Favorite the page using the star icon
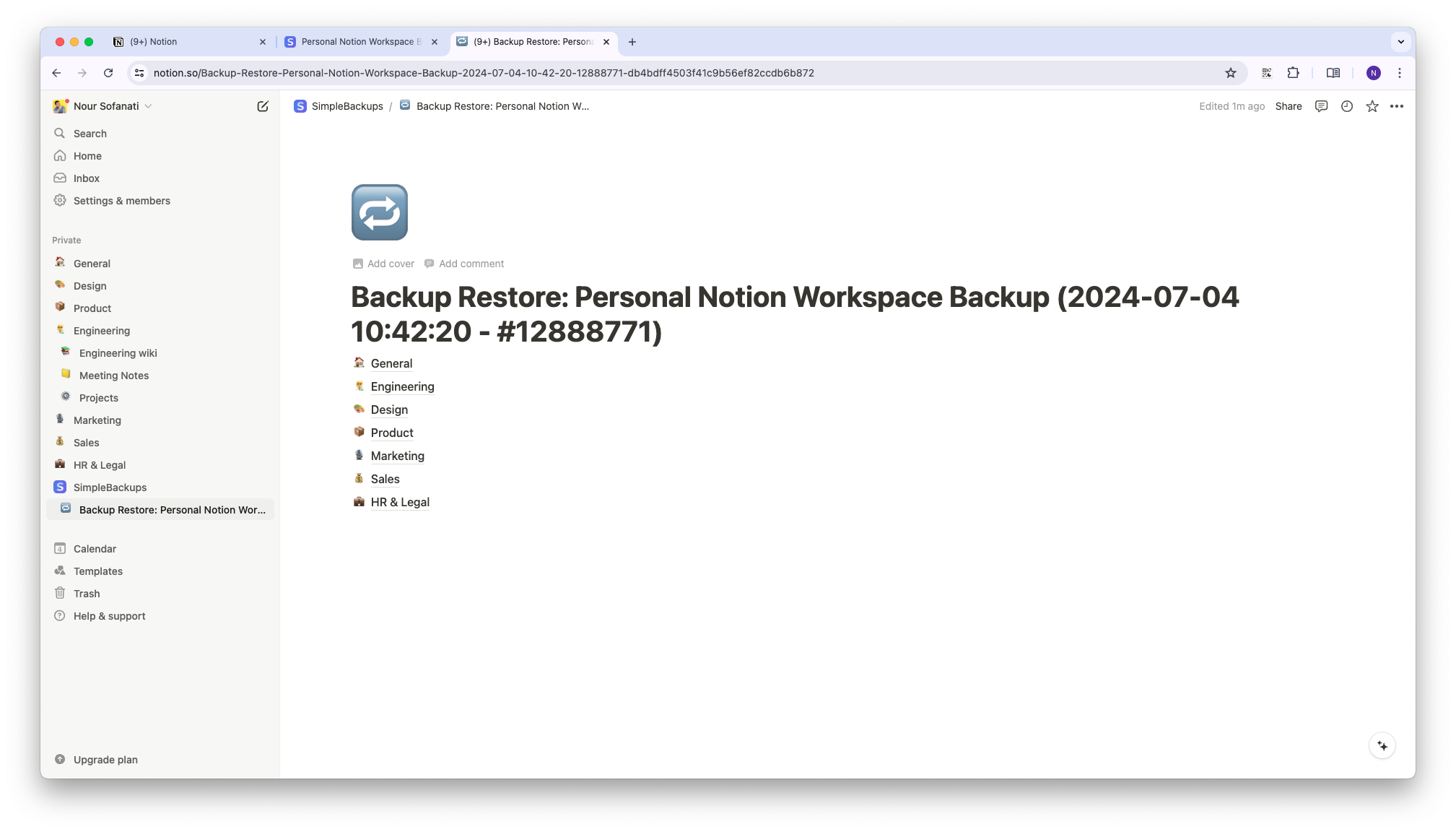The height and width of the screenshot is (832, 1456). point(1370,106)
